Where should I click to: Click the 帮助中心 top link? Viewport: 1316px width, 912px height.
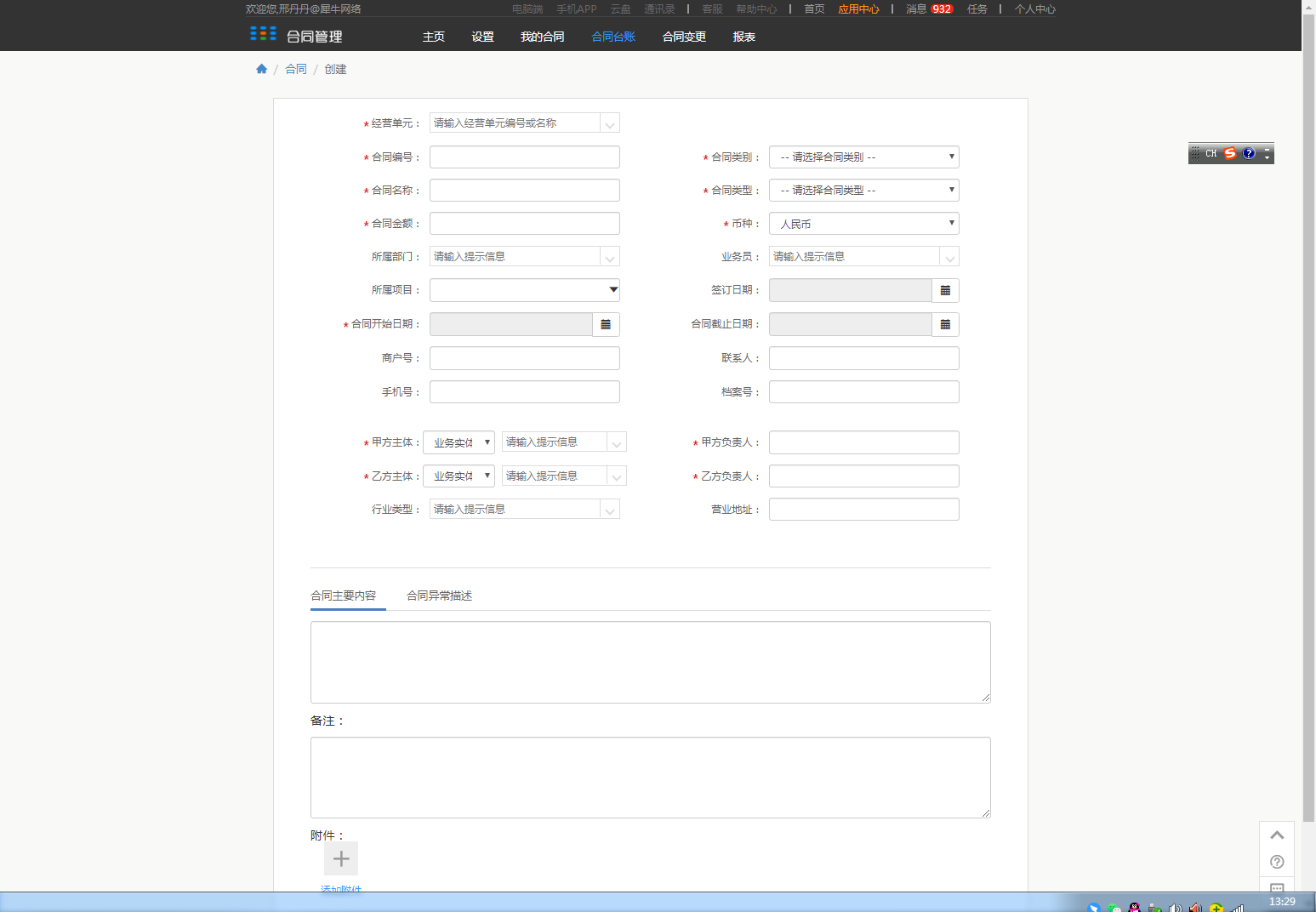click(757, 9)
